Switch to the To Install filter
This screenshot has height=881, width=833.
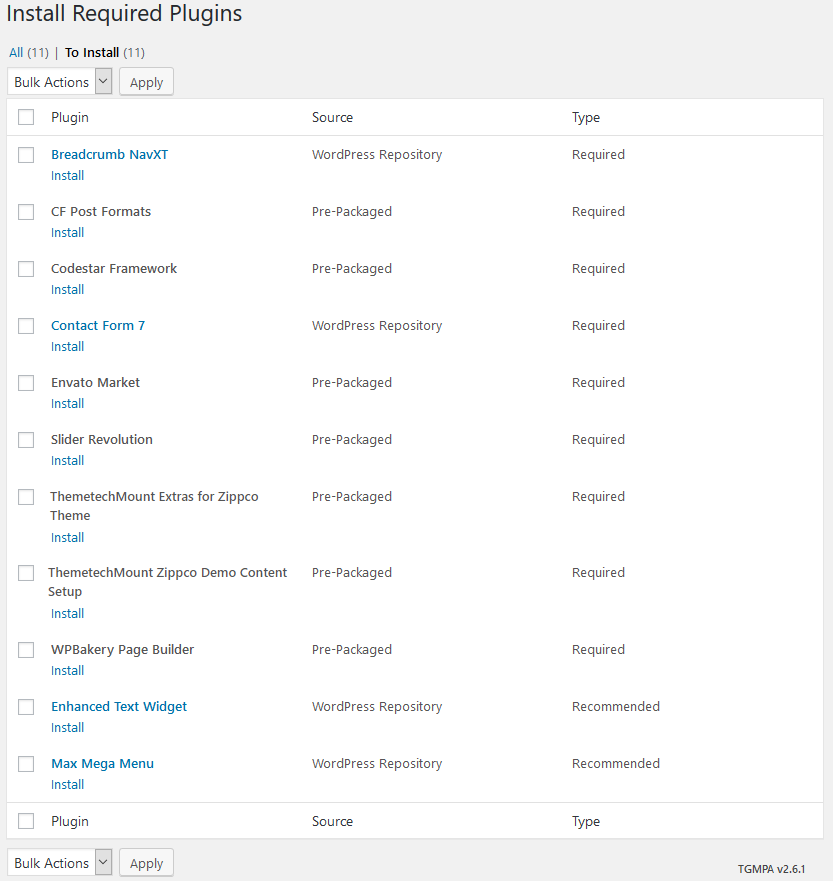[x=104, y=52]
